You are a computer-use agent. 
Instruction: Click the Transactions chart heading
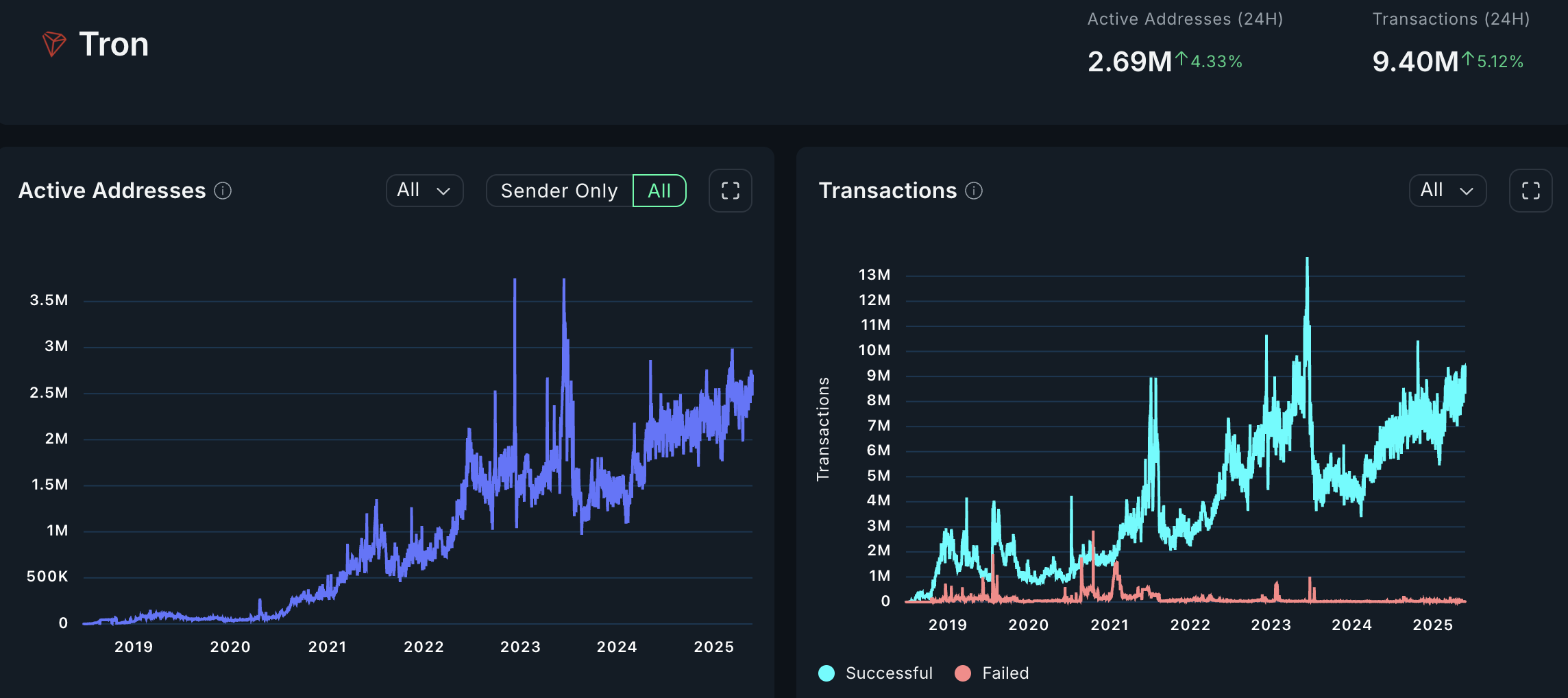[887, 191]
